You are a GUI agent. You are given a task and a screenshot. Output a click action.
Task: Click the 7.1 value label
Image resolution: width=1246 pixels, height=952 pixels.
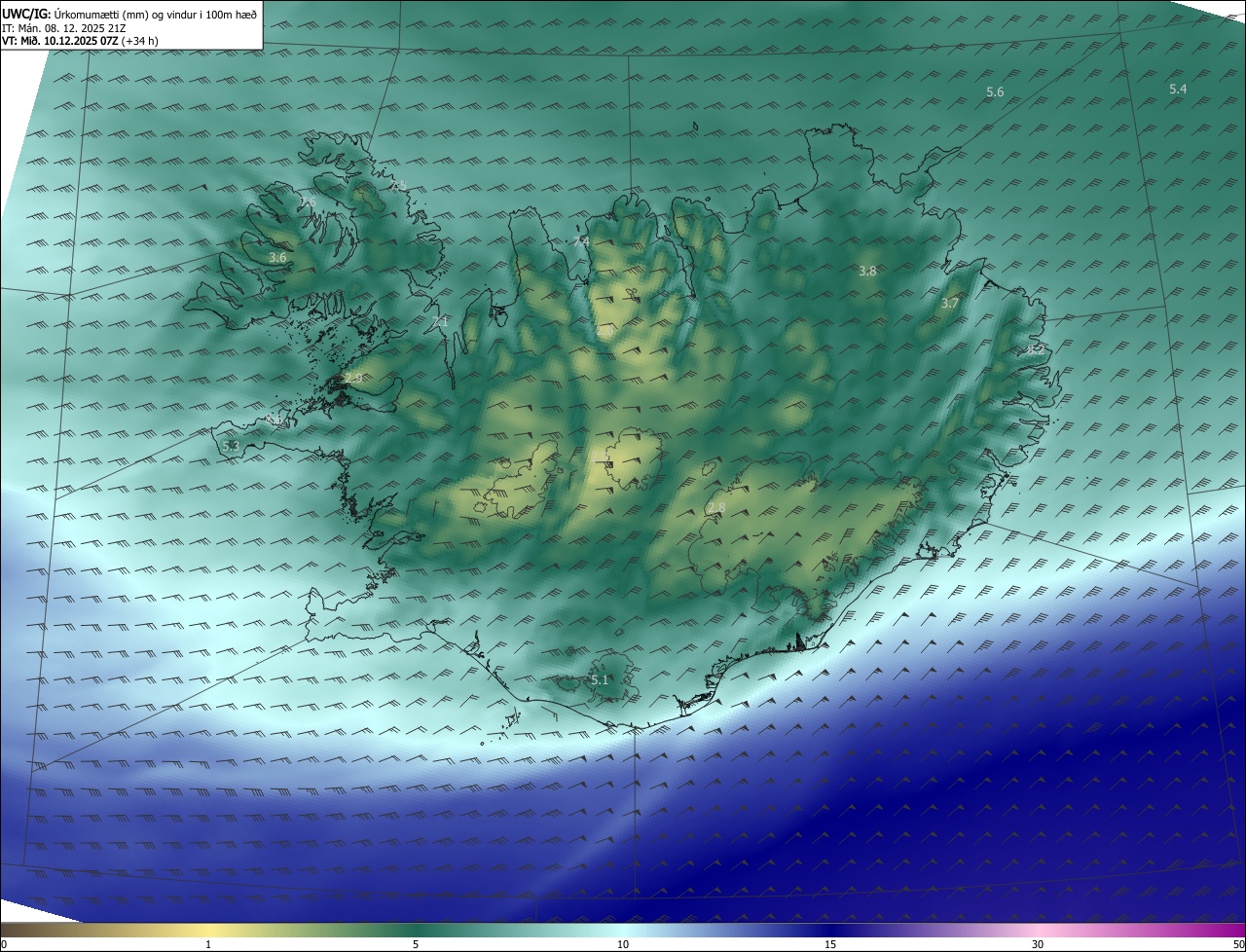point(440,321)
